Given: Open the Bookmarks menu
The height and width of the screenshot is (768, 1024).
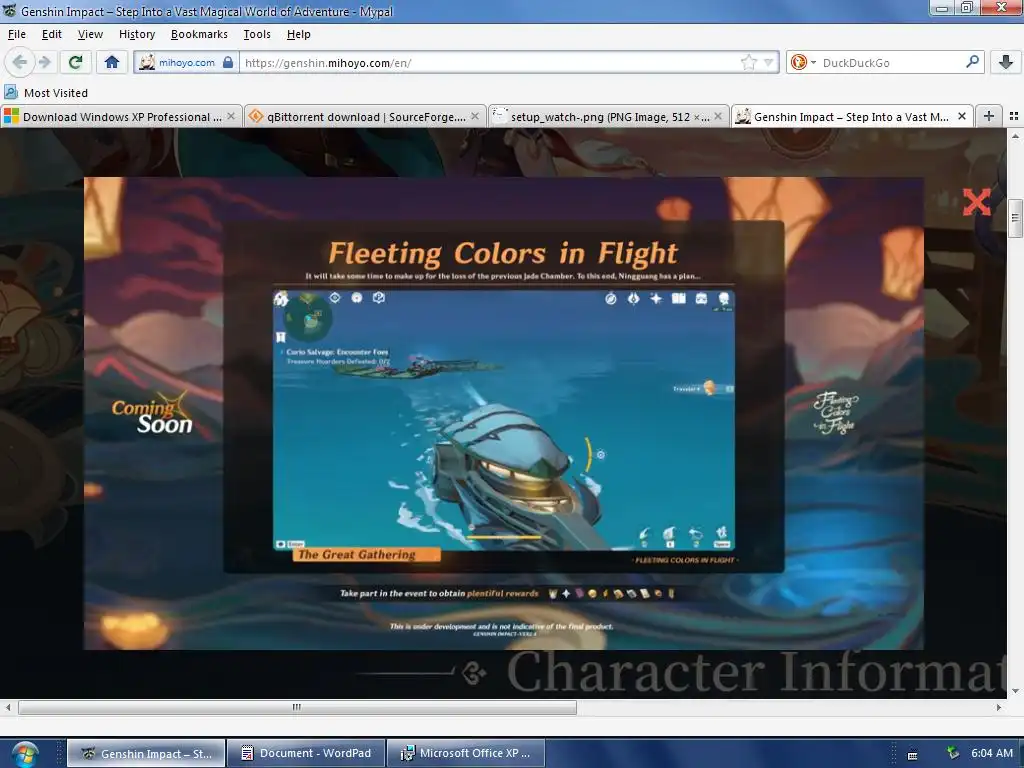Looking at the screenshot, I should [199, 34].
